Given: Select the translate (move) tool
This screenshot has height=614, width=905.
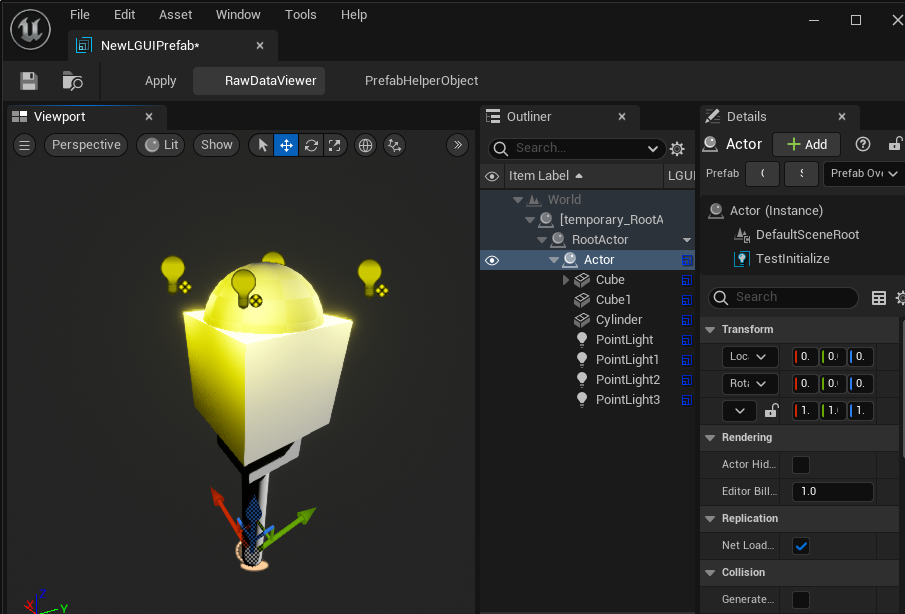Looking at the screenshot, I should [286, 145].
